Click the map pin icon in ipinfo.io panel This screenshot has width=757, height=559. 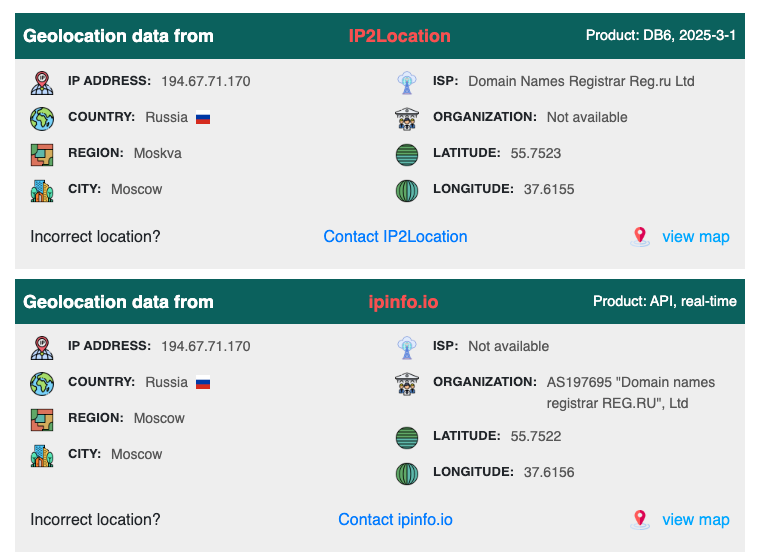pyautogui.click(x=640, y=520)
